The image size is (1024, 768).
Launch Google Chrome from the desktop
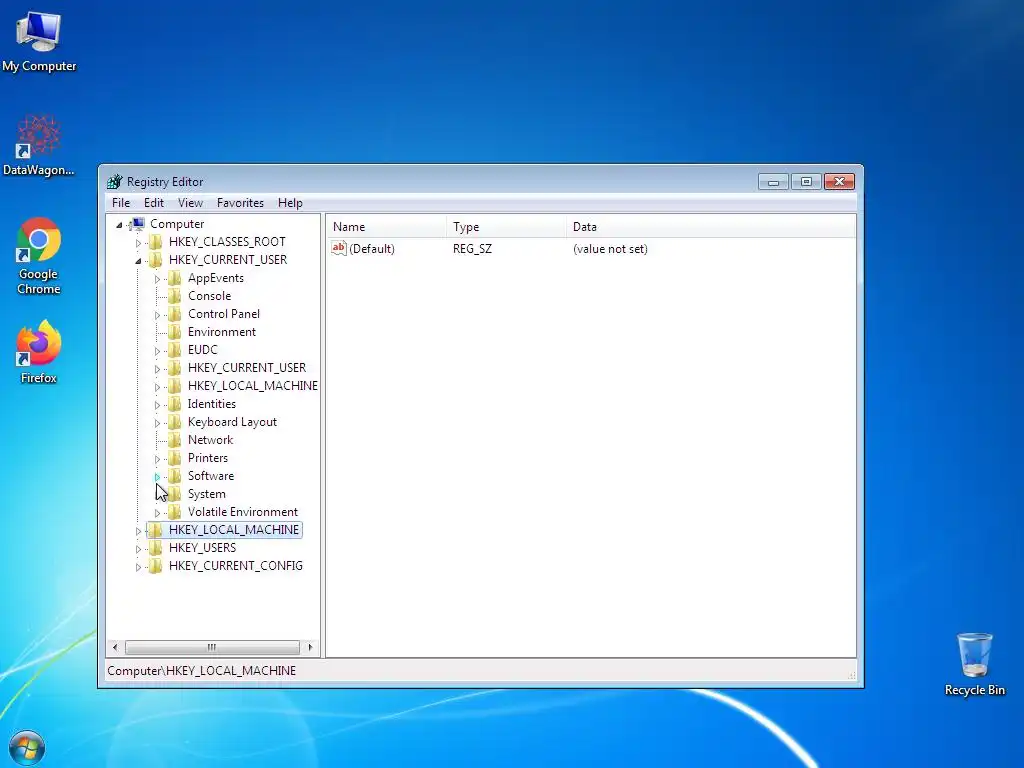(39, 256)
